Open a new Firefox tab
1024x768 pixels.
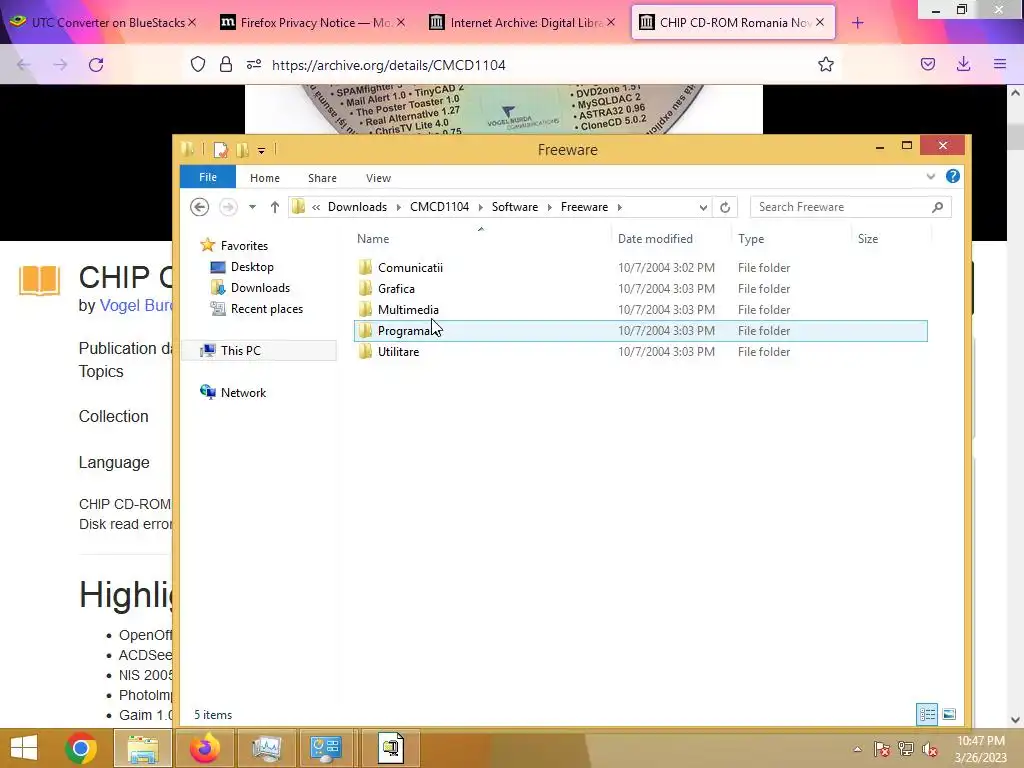coord(857,23)
